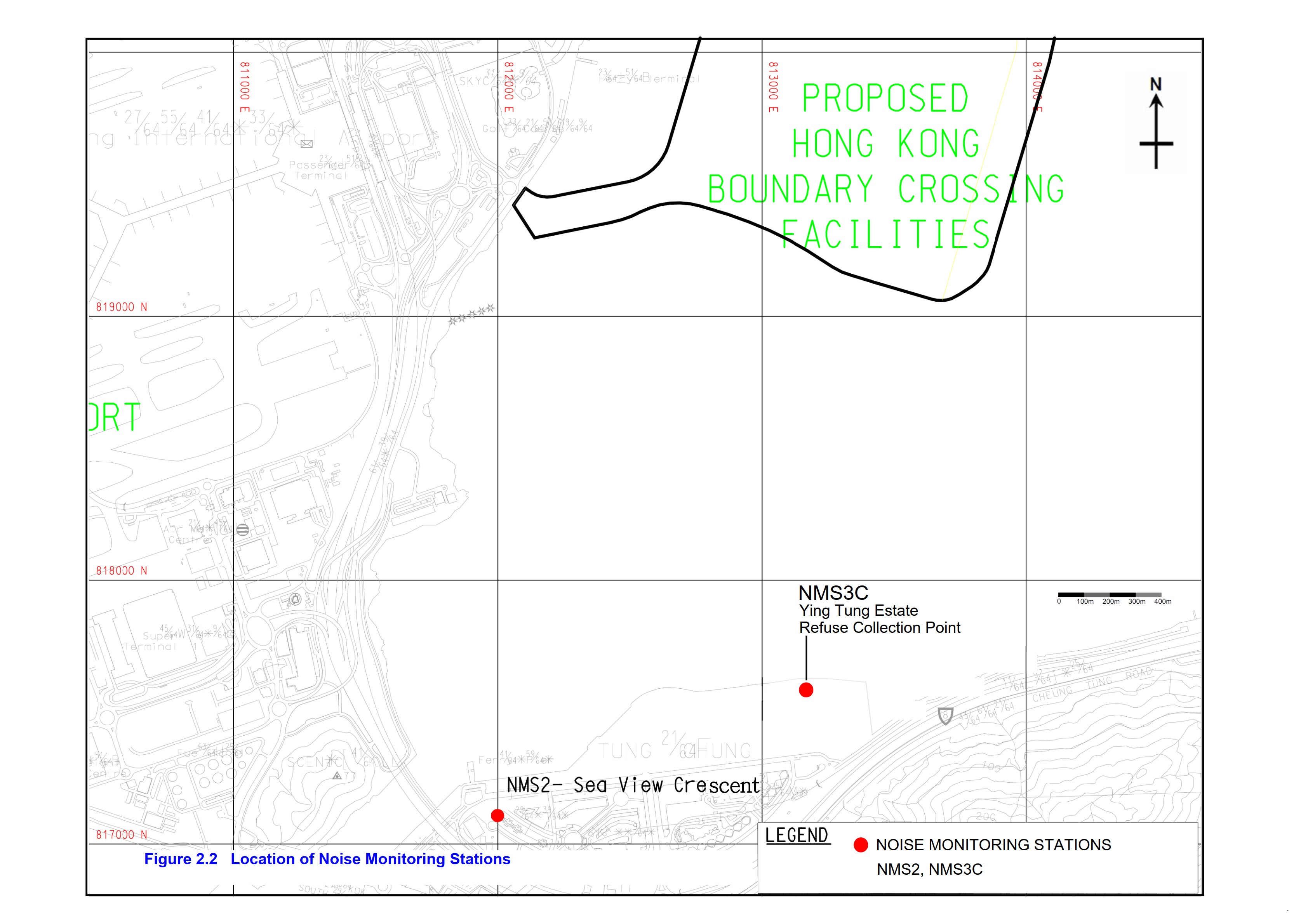Click the map scale bar

click(x=1109, y=594)
